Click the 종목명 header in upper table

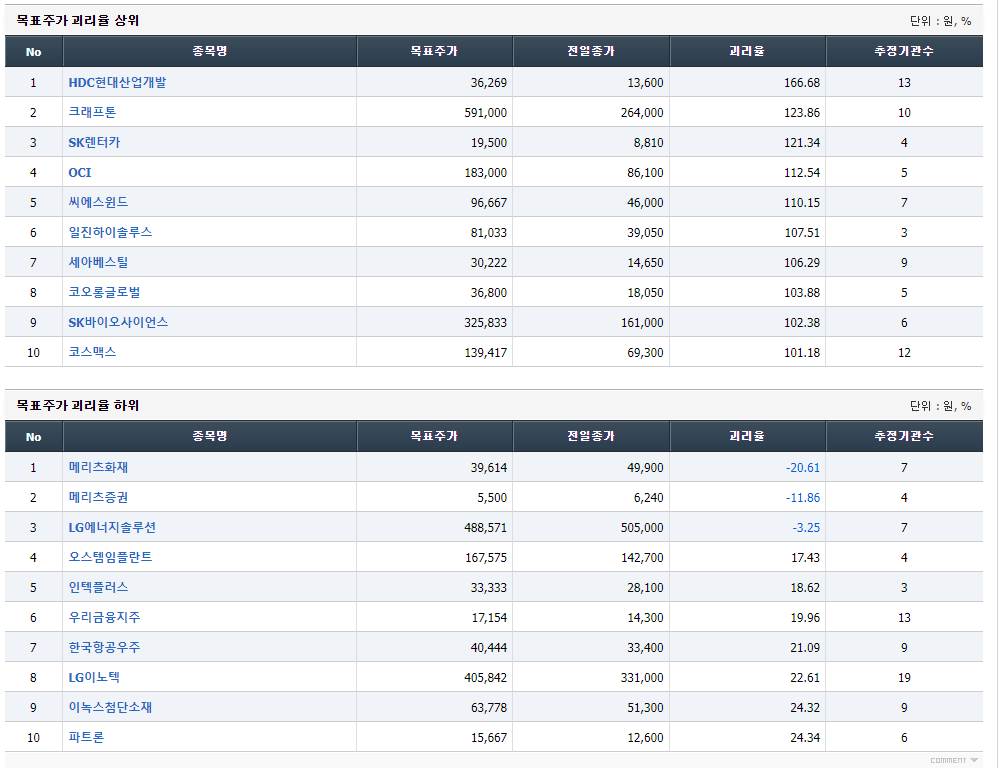click(210, 51)
